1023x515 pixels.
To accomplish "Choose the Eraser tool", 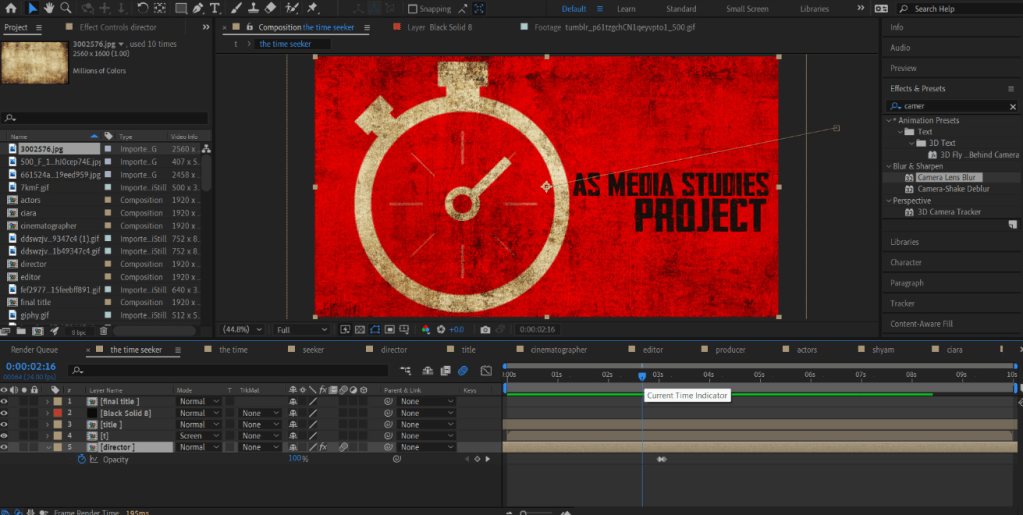I will pyautogui.click(x=270, y=8).
